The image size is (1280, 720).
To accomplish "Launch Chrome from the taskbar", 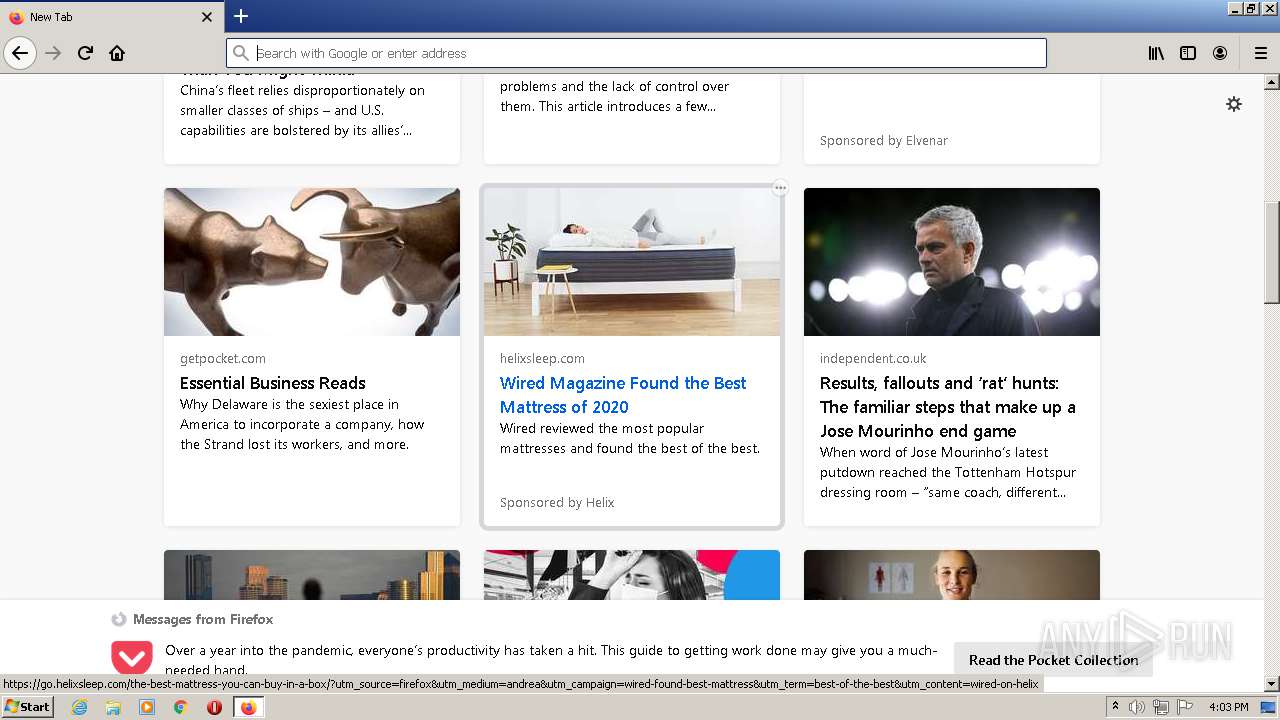I will coord(181,707).
